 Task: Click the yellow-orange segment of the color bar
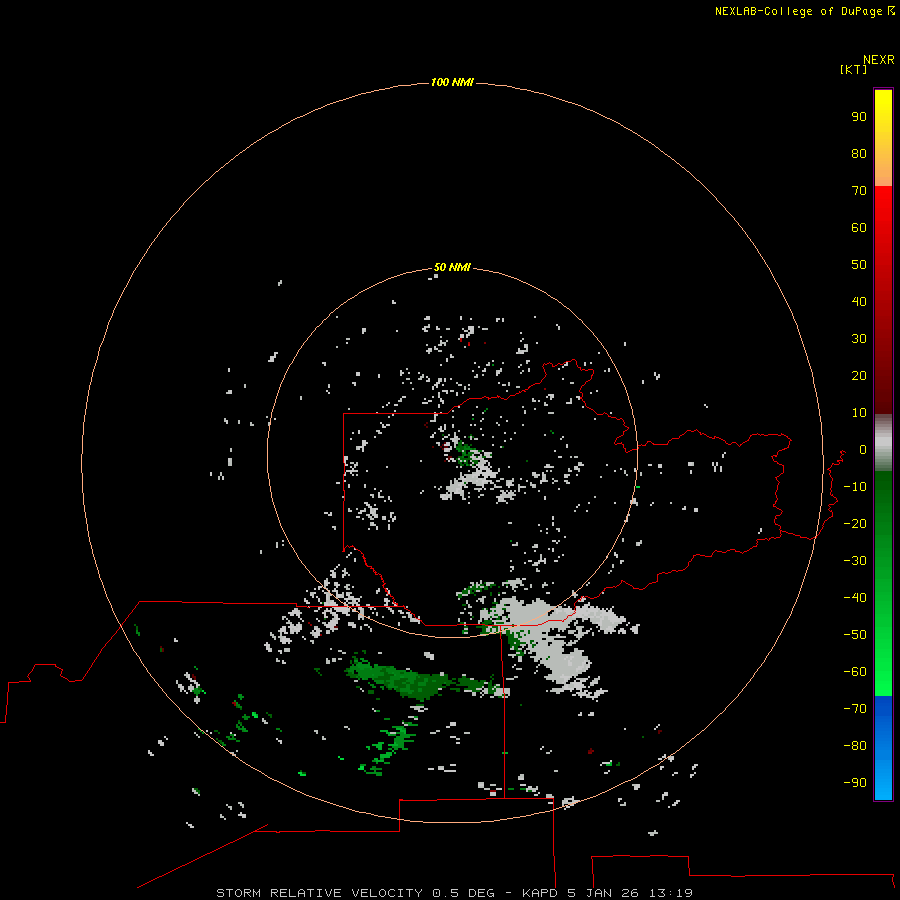(883, 138)
